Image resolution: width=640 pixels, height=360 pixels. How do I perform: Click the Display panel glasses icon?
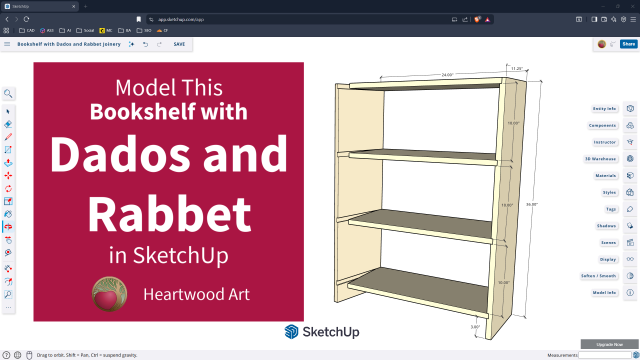[630, 259]
